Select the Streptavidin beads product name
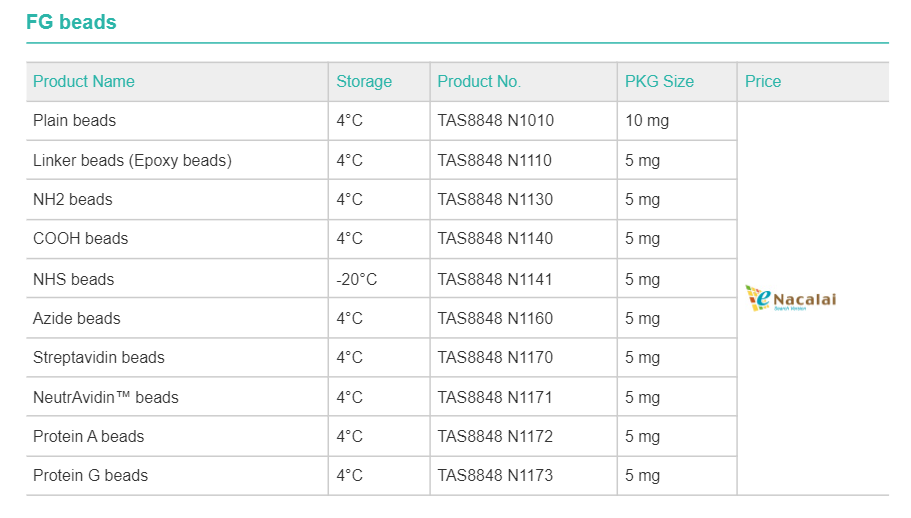The height and width of the screenshot is (518, 911). [x=99, y=358]
